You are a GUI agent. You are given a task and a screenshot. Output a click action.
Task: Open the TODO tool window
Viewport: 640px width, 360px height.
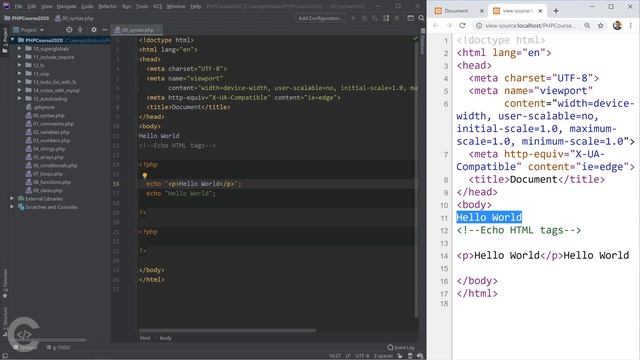pos(58,347)
